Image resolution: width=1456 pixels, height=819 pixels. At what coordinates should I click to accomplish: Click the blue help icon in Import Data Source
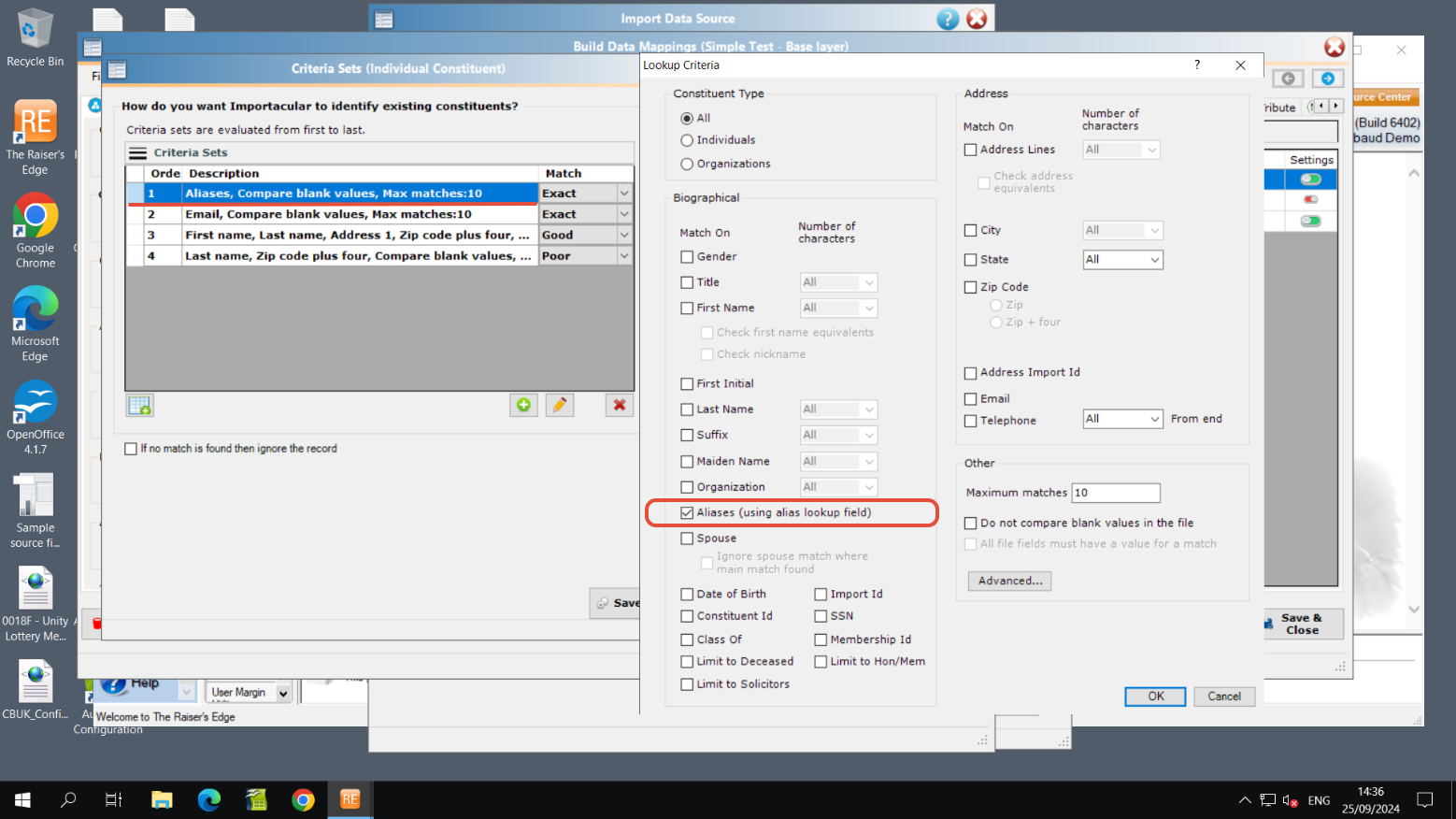948,19
